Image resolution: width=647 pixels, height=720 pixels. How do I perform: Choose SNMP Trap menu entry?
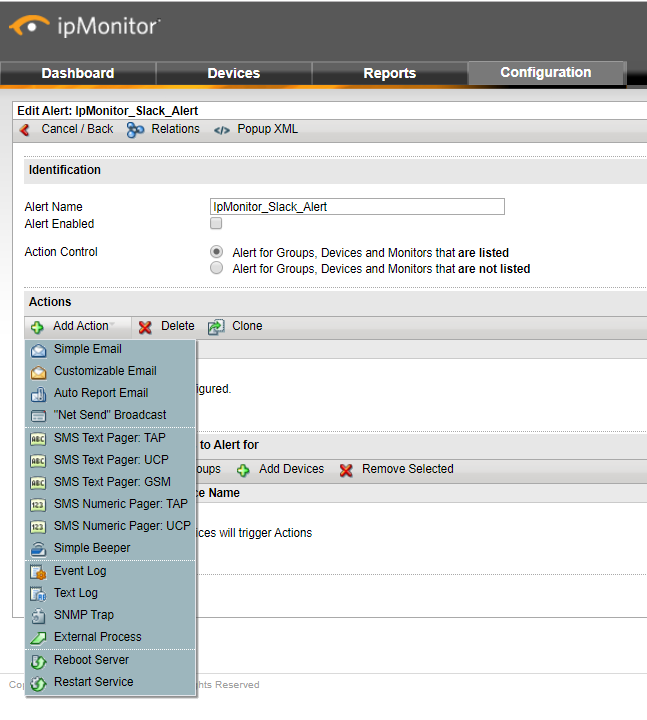tap(110, 615)
